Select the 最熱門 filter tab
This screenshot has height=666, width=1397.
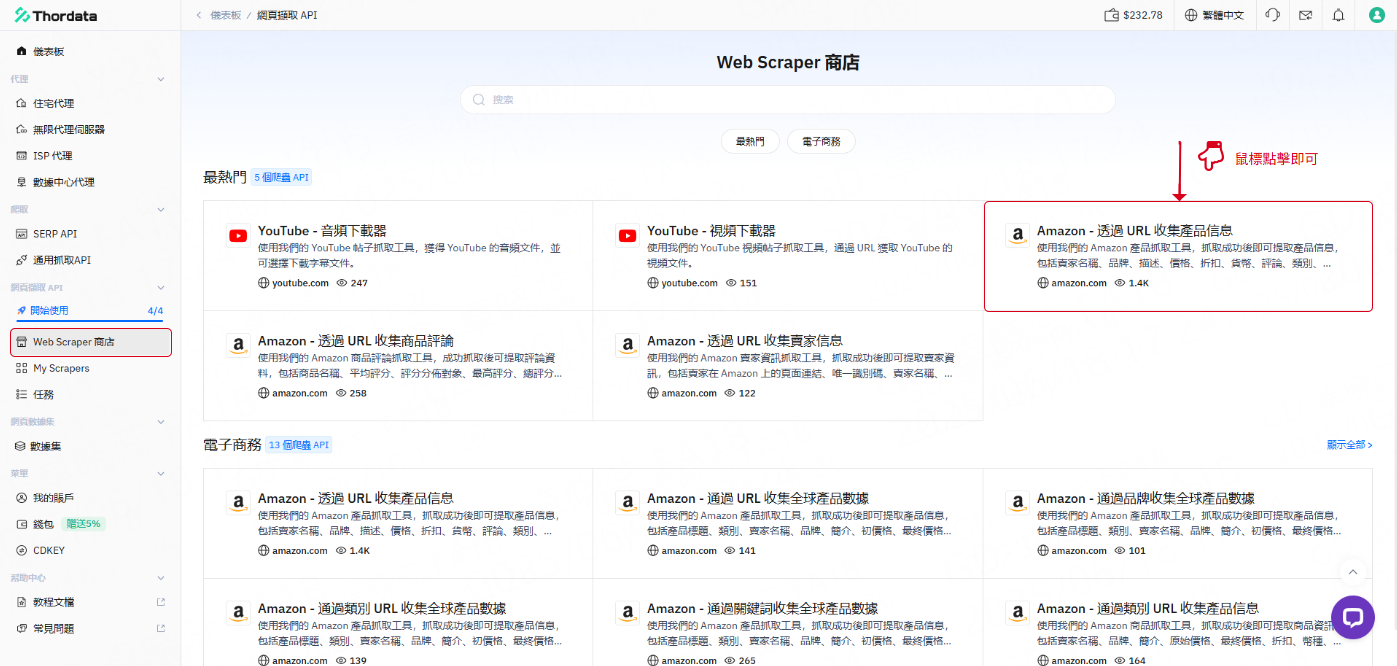(750, 142)
